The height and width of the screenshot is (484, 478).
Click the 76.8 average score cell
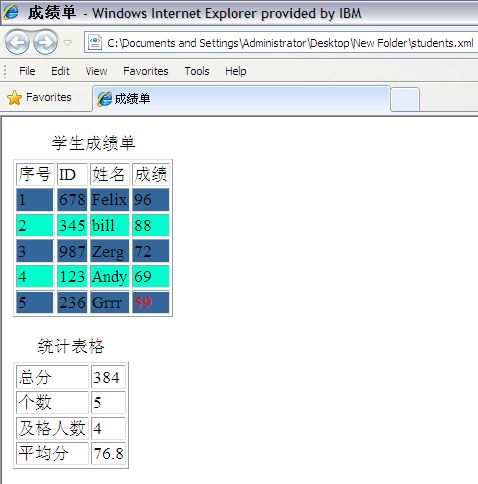[108, 453]
